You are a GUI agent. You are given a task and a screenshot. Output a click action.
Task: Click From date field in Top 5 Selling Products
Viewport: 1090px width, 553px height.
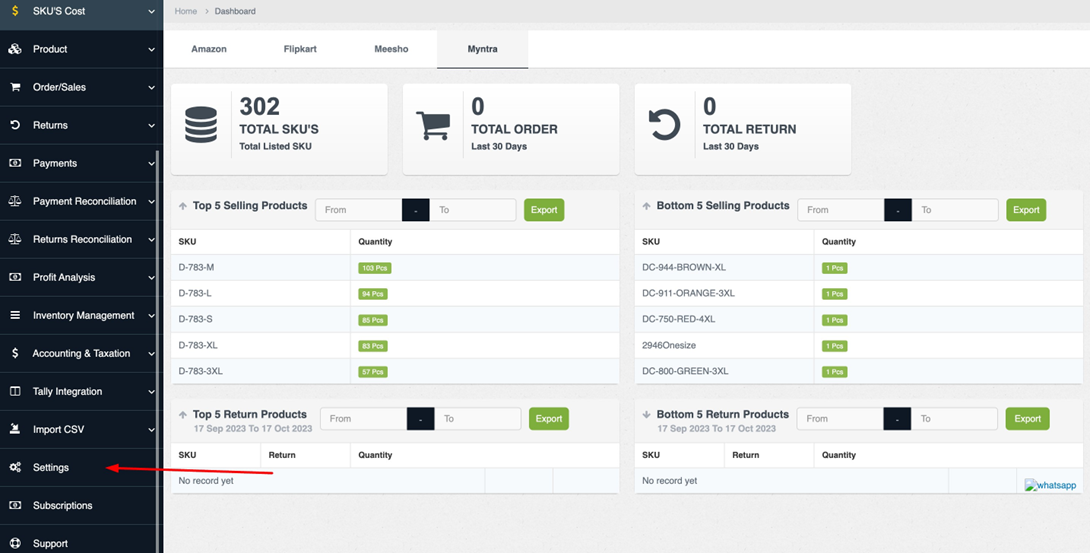click(x=359, y=210)
